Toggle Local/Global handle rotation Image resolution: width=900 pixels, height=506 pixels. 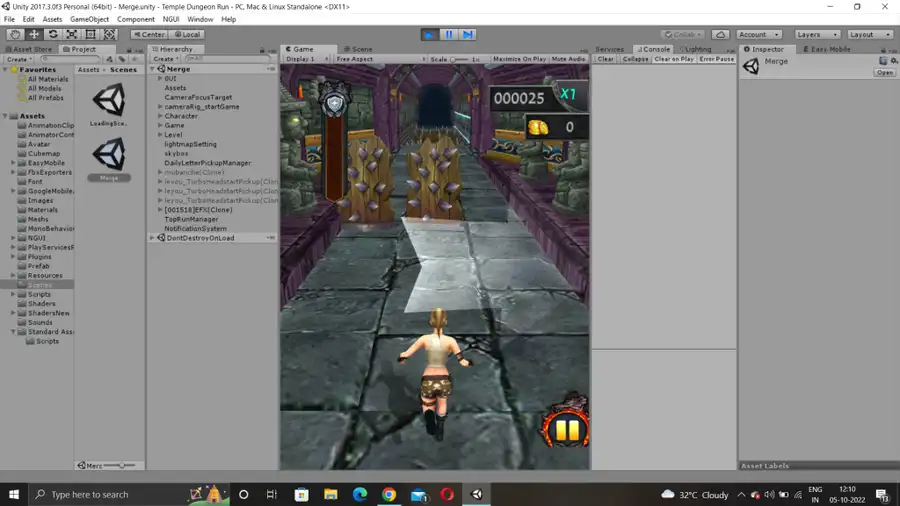187,34
